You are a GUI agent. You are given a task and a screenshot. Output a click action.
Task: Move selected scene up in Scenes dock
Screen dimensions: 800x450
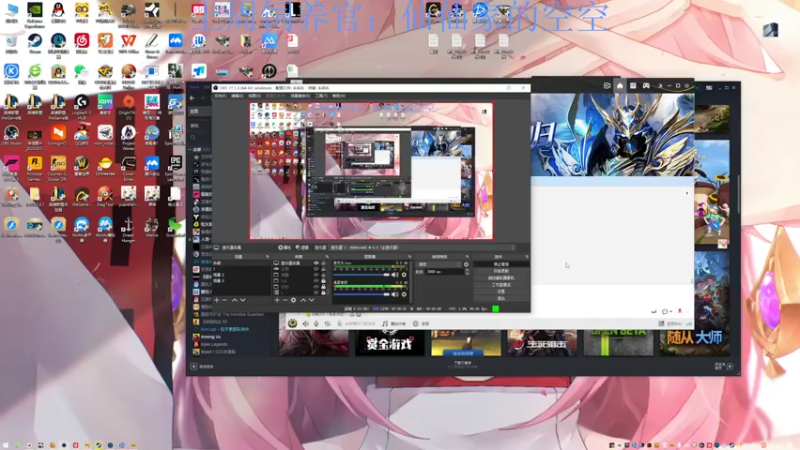[234, 300]
